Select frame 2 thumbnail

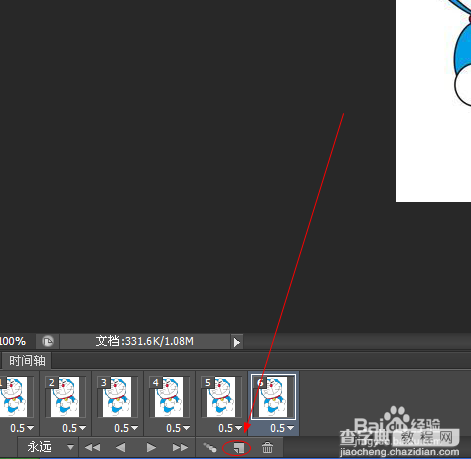(65, 397)
